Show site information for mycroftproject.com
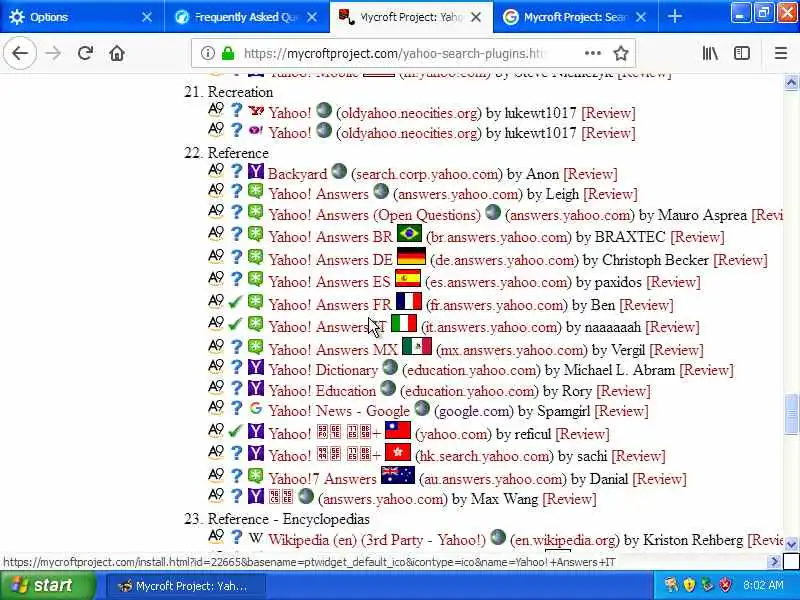The image size is (800, 600). [x=208, y=53]
